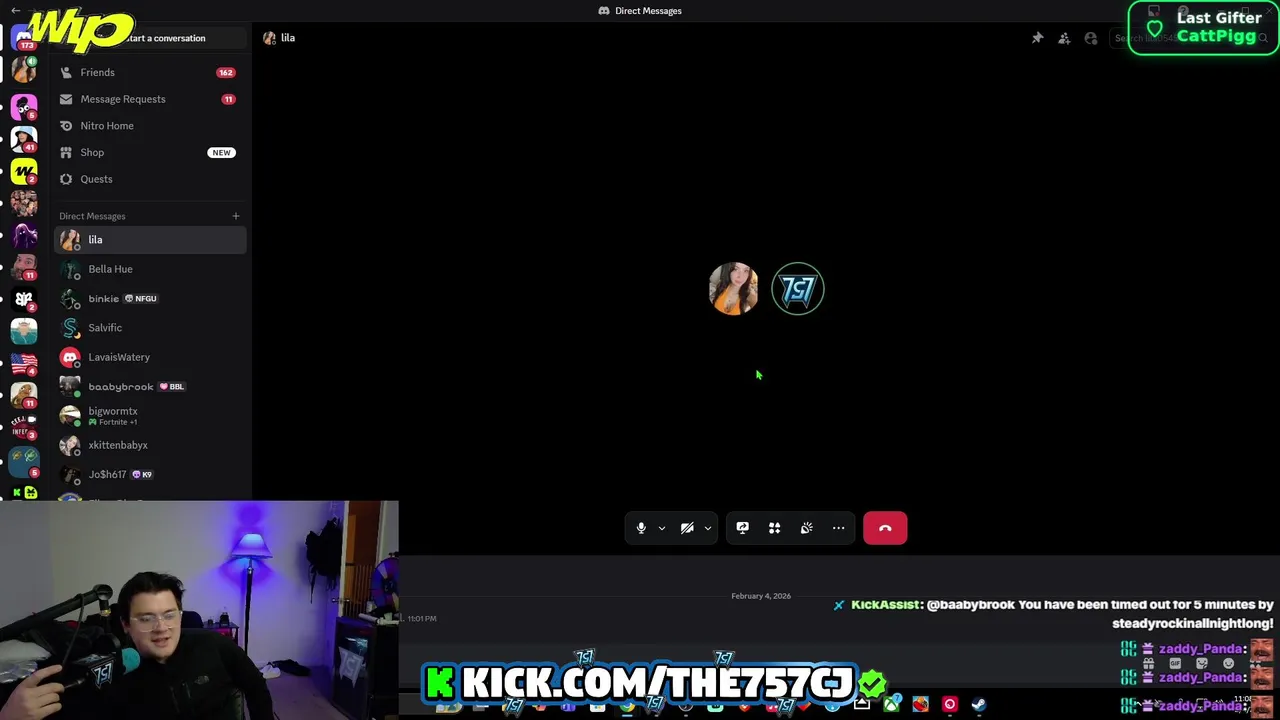
Task: Show user profile icon in chat header
Action: point(1091,38)
